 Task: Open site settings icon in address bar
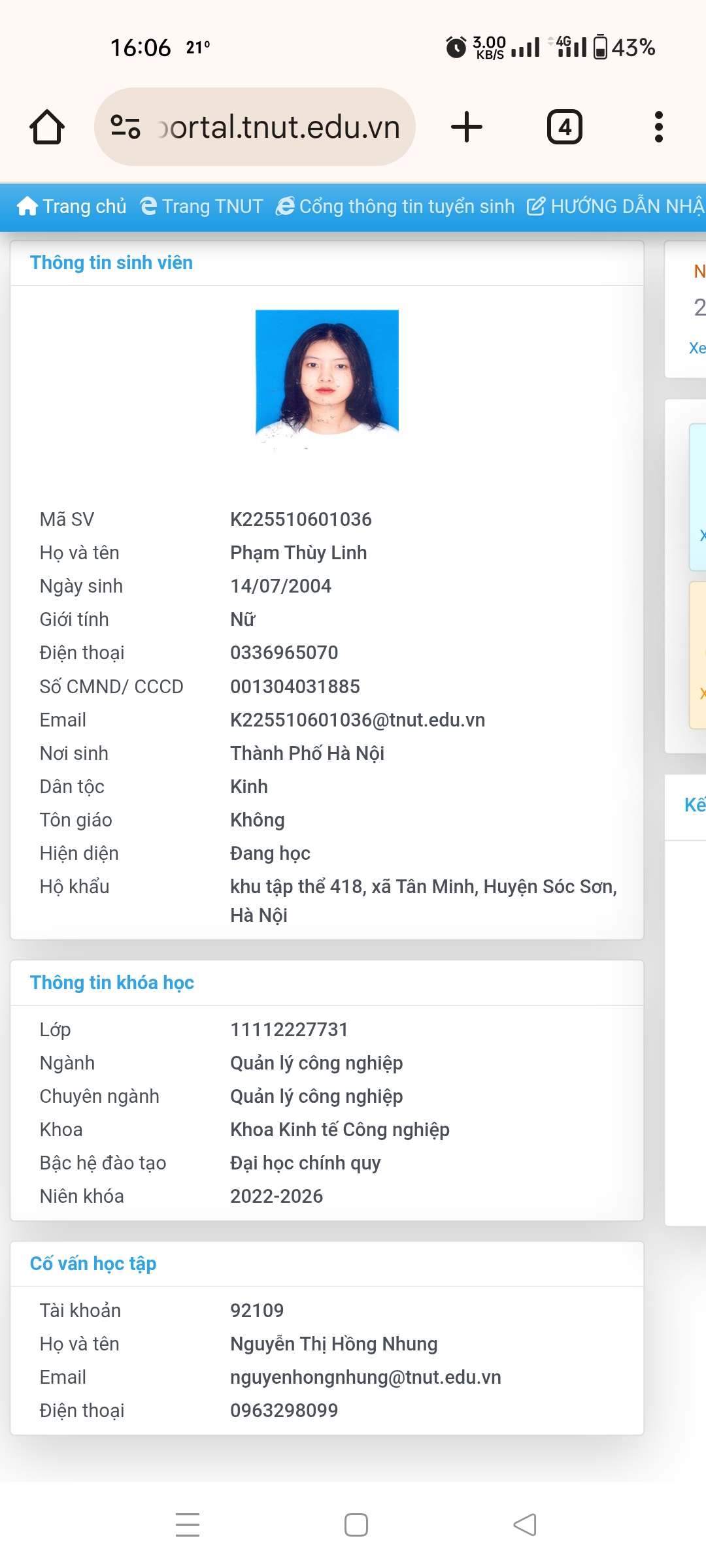(126, 127)
